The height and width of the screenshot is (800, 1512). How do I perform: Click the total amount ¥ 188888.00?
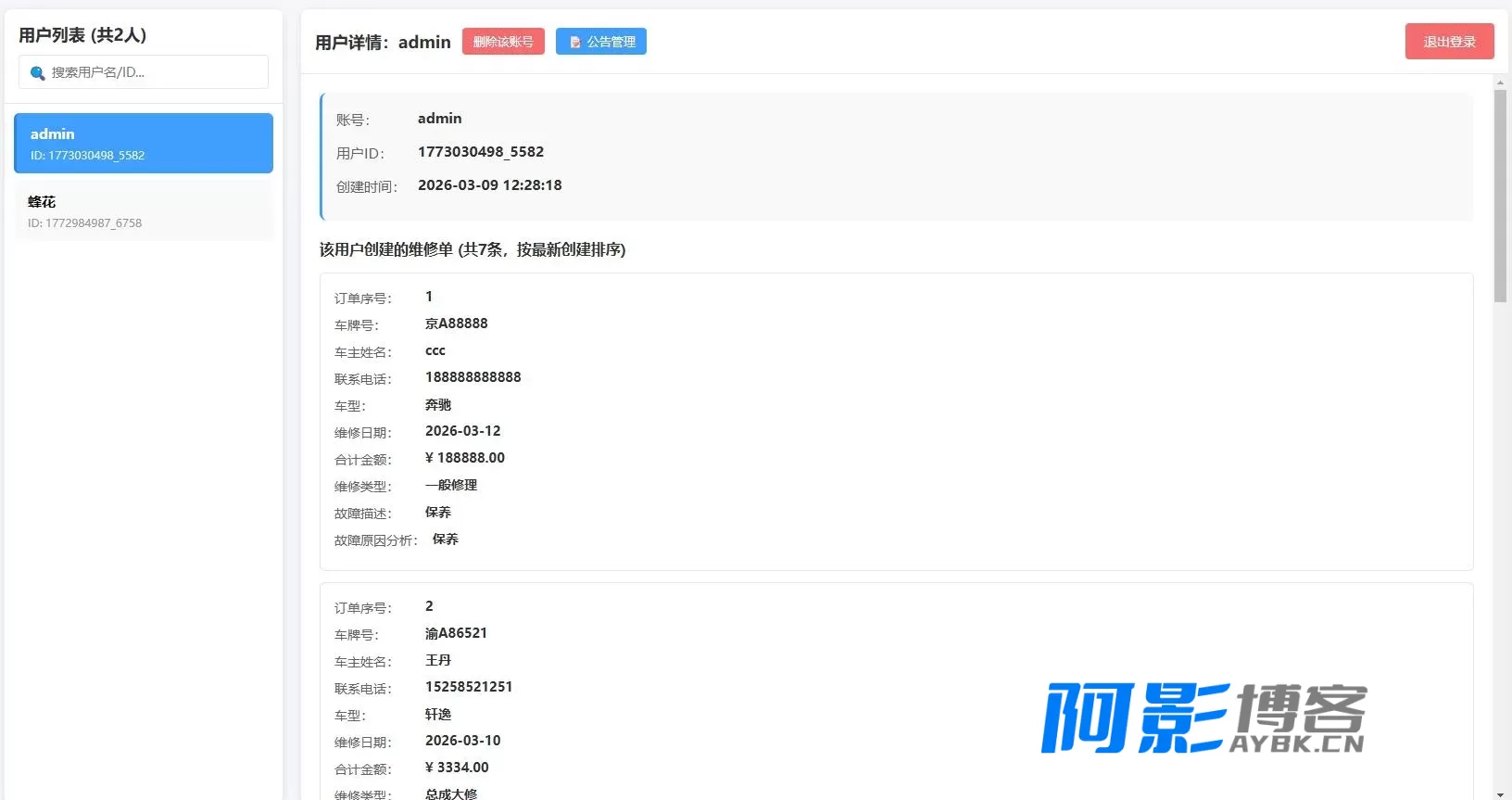pyautogui.click(x=465, y=458)
